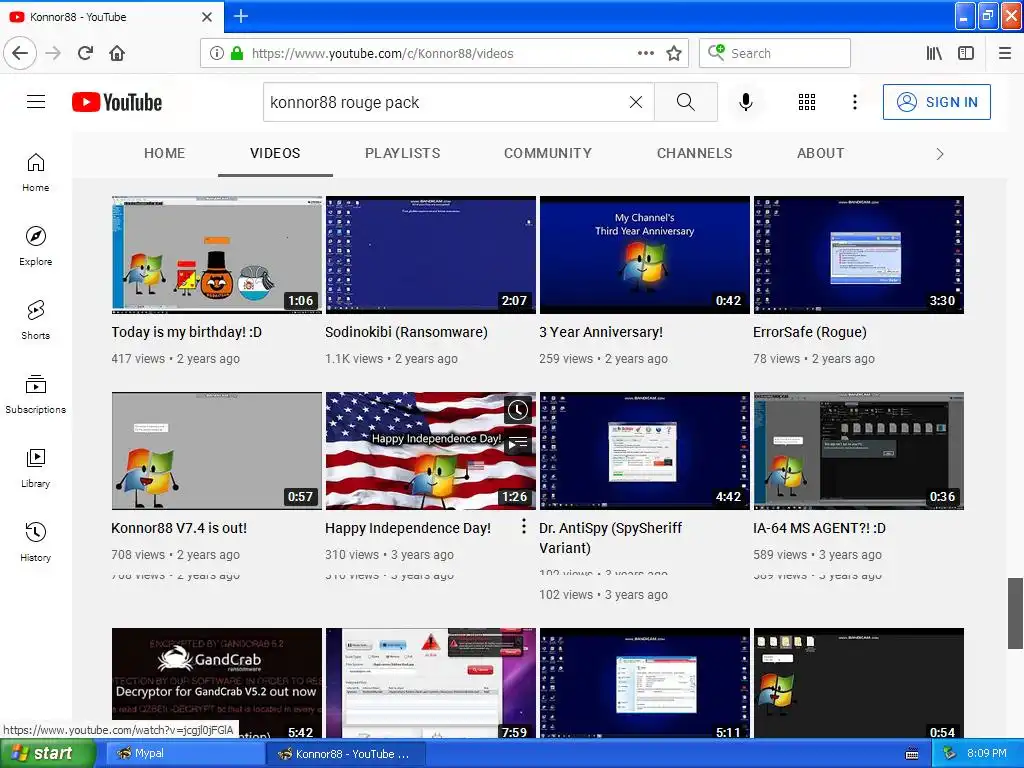Open Dr. AntiSpy video thumbnail

click(x=645, y=451)
